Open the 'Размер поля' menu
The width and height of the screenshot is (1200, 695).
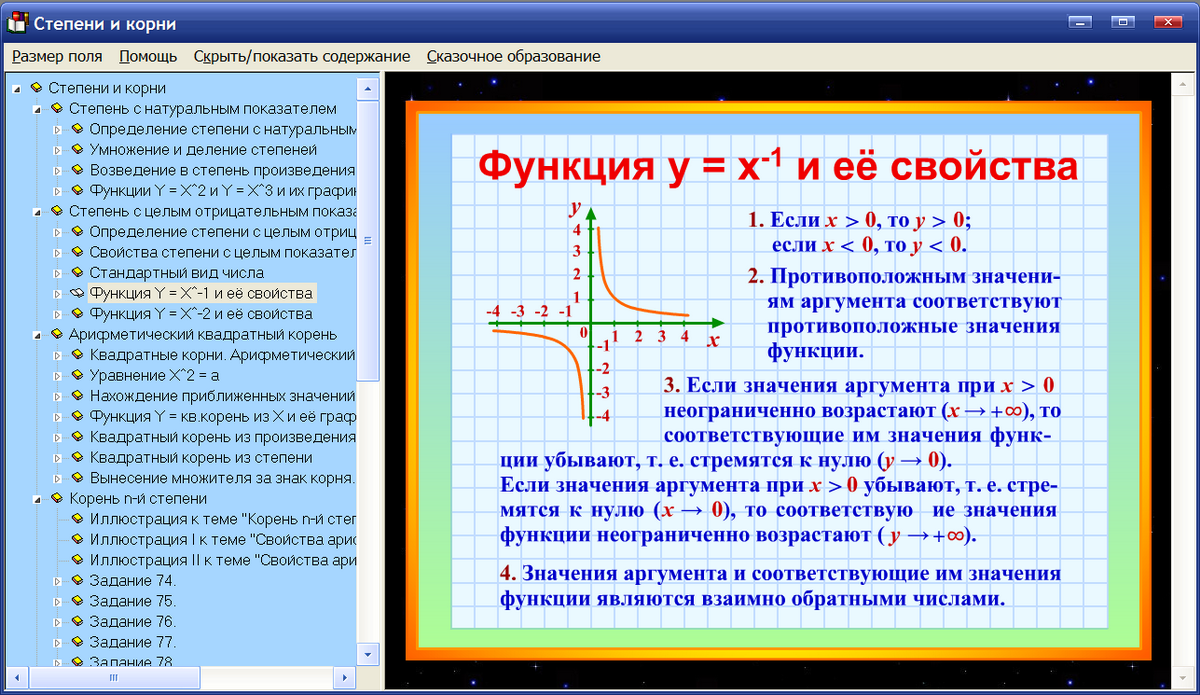tap(57, 56)
